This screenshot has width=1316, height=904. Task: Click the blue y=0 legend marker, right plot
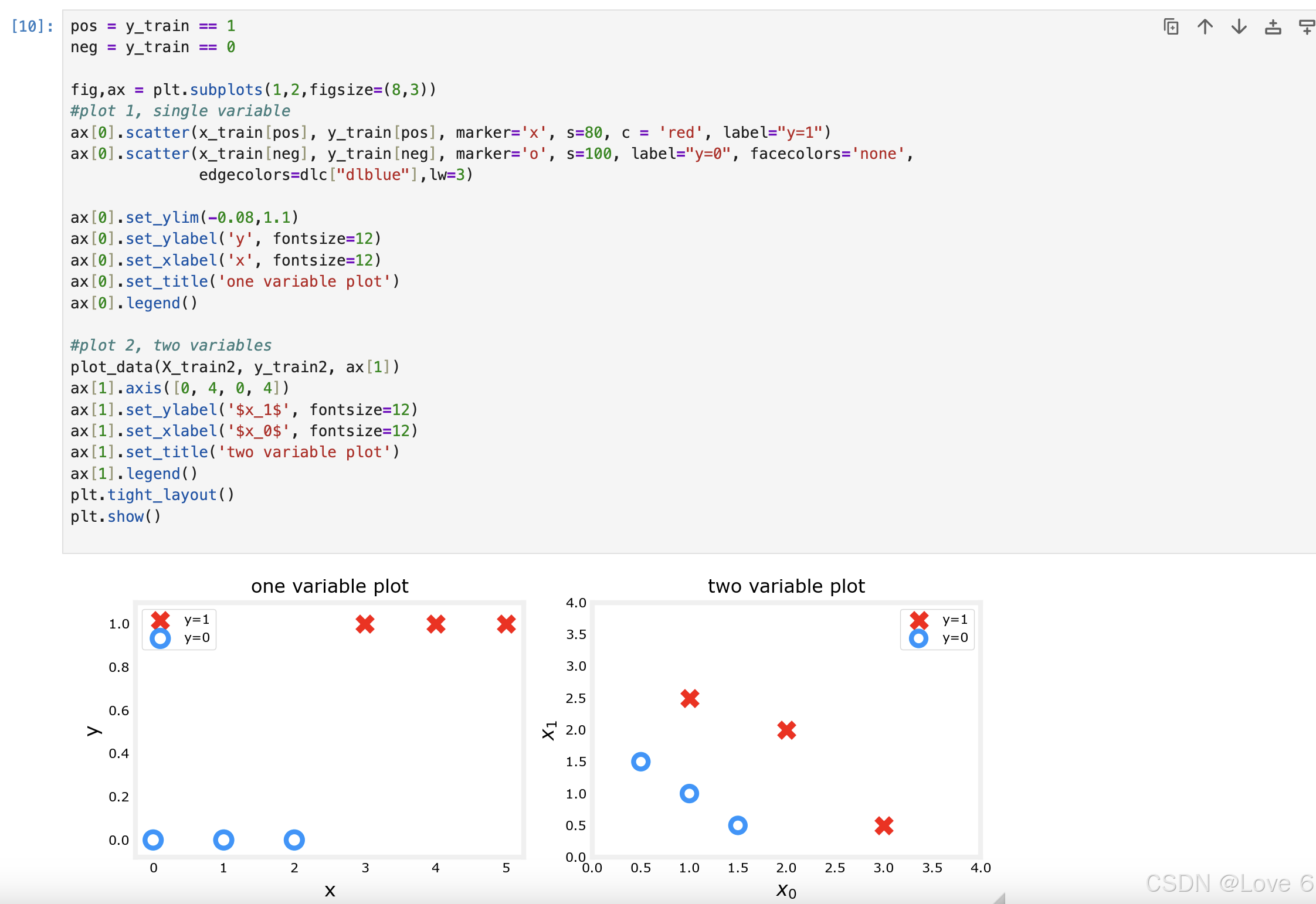point(918,638)
